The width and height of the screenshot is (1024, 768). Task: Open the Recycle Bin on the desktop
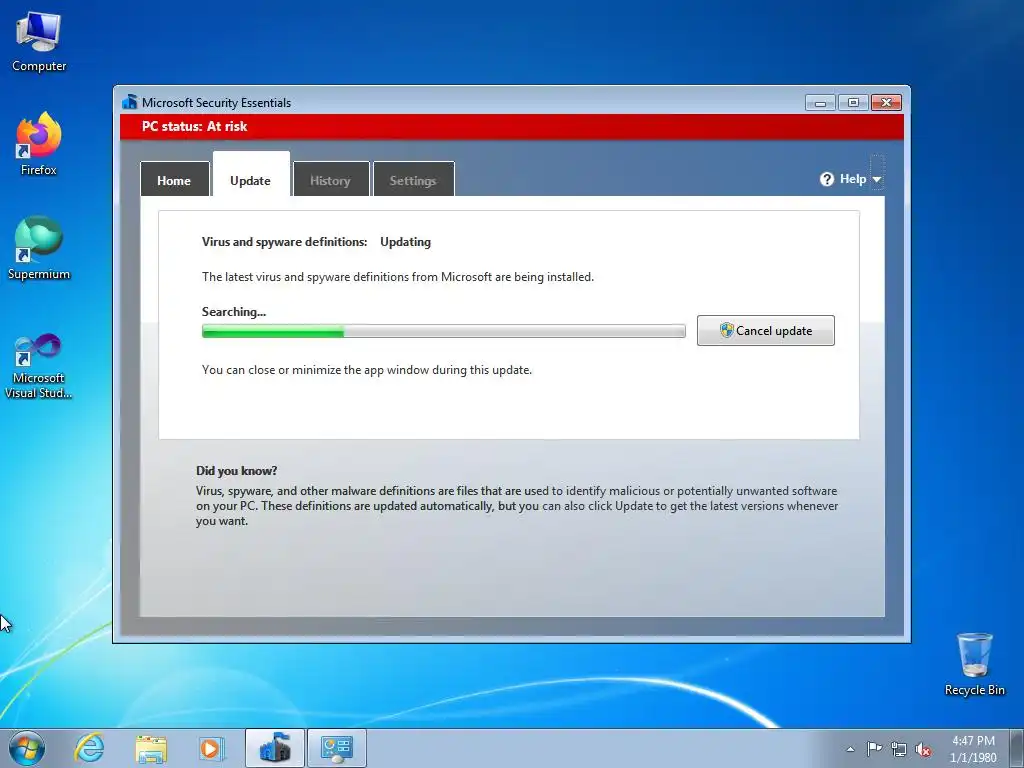(x=974, y=664)
